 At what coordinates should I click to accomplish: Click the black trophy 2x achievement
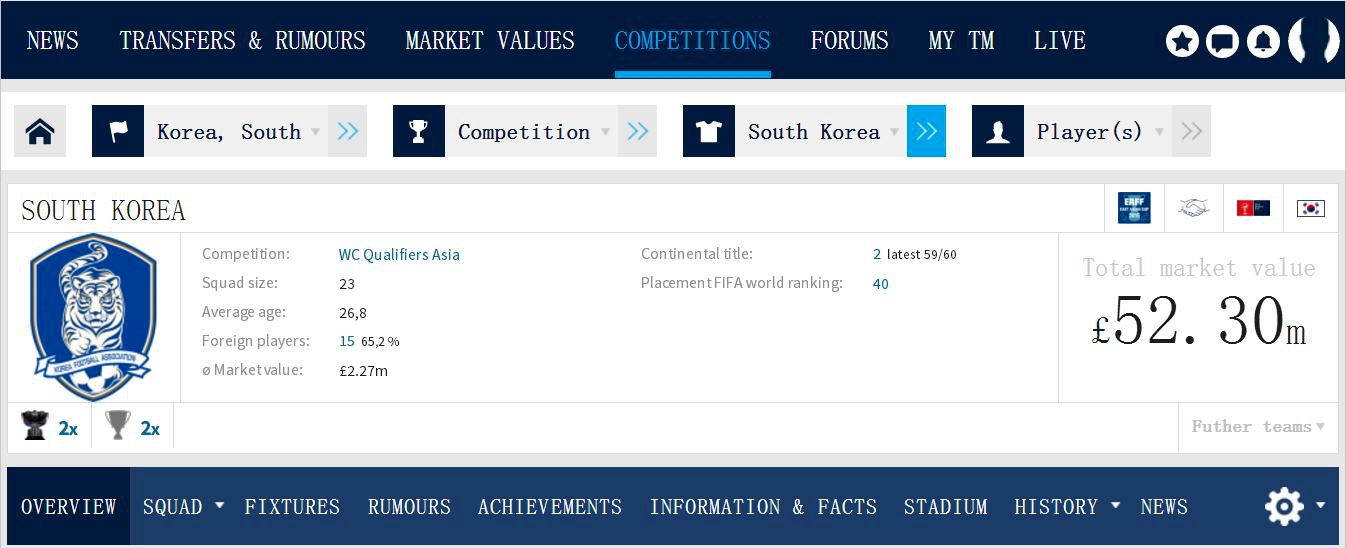point(49,427)
